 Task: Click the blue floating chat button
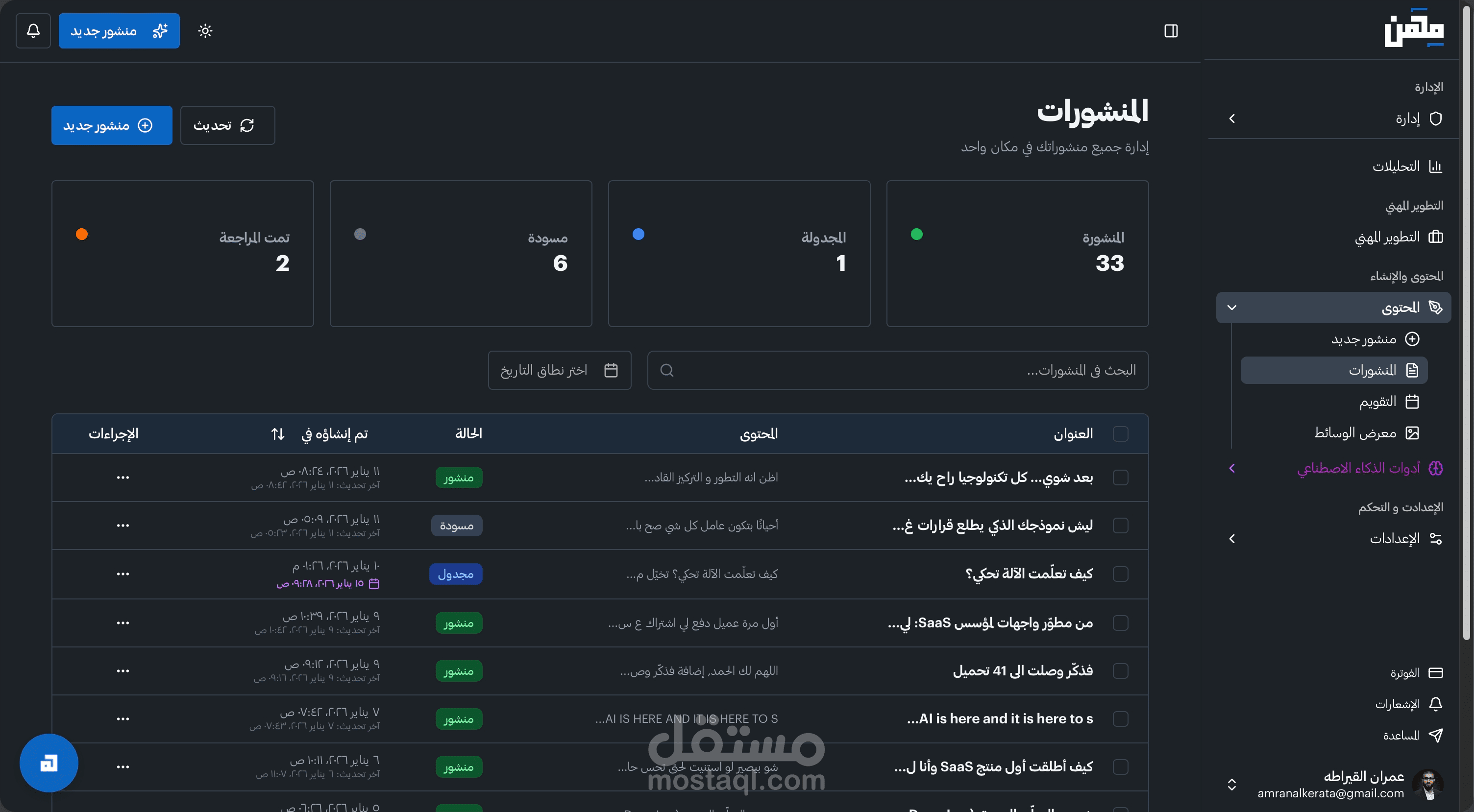click(x=49, y=763)
